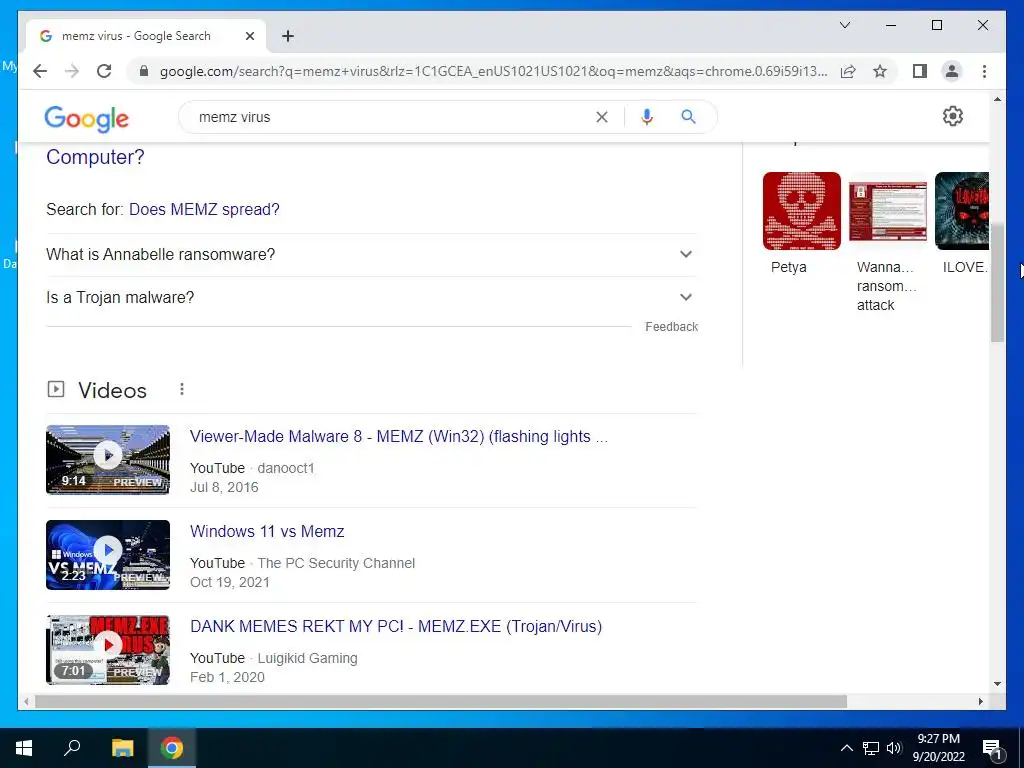Expand 'What is Annabelle ransomware?' question
Viewport: 1024px width, 768px height.
pos(371,255)
